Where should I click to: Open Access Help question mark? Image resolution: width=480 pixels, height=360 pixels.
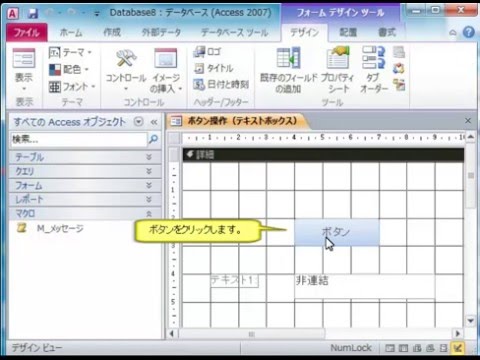click(468, 32)
